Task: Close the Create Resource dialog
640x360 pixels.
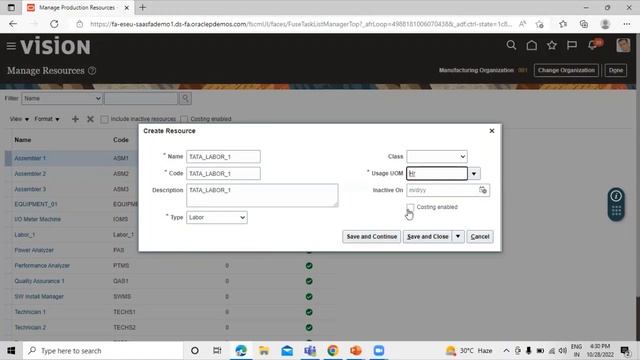Action: coord(492,131)
